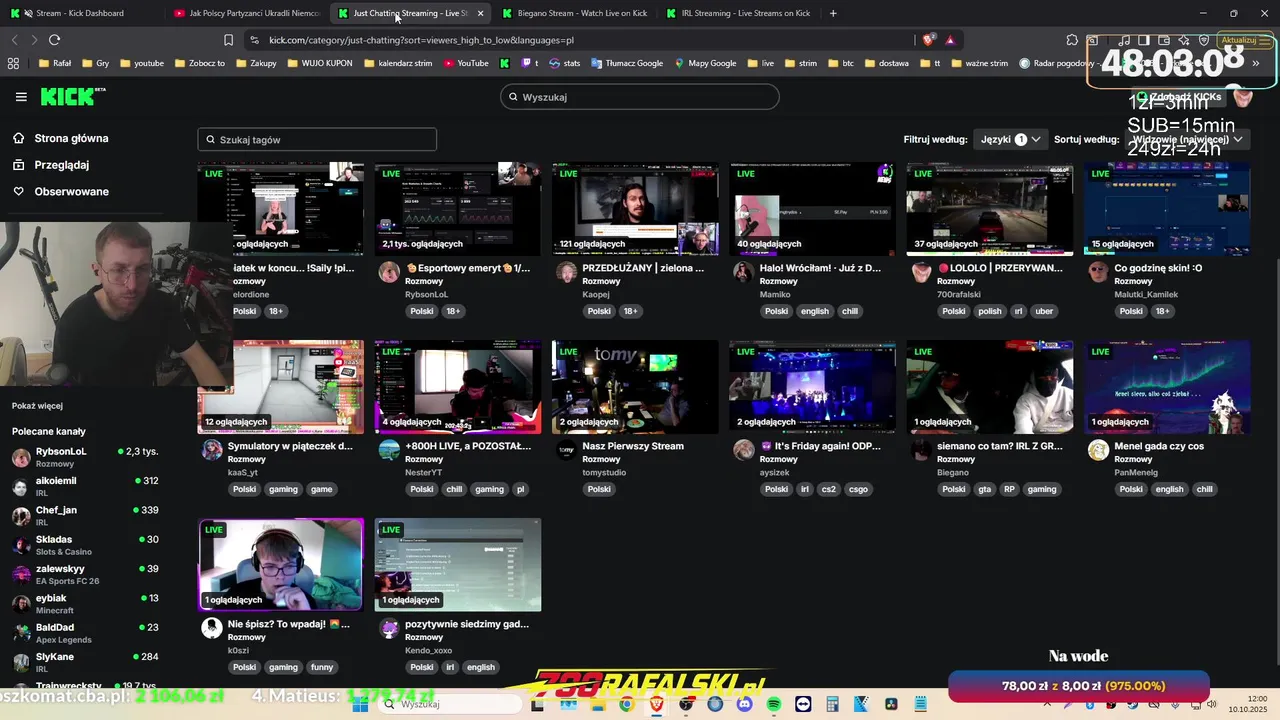The height and width of the screenshot is (720, 1280).
Task: Open k0szi's avatar under Nie śpisz? To wpadaj!
Action: pos(212,628)
